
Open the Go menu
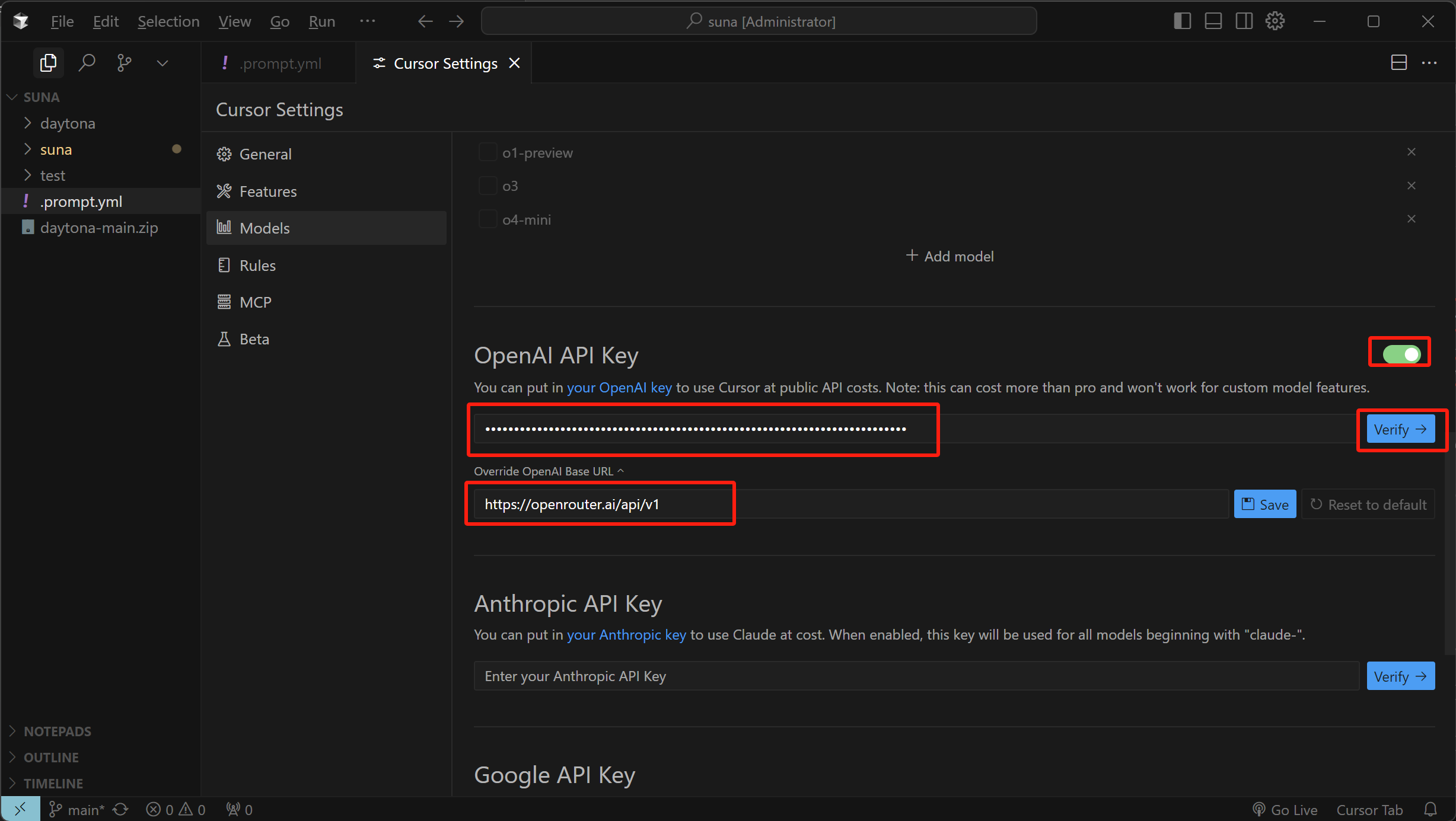click(x=279, y=21)
